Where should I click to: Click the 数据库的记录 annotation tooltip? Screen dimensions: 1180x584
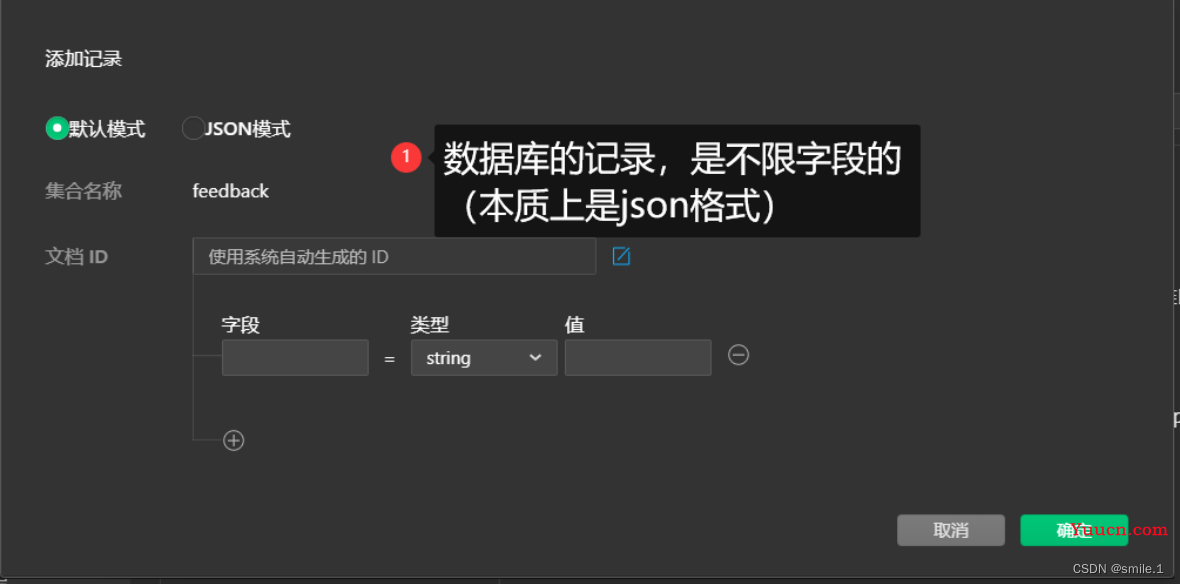click(677, 181)
